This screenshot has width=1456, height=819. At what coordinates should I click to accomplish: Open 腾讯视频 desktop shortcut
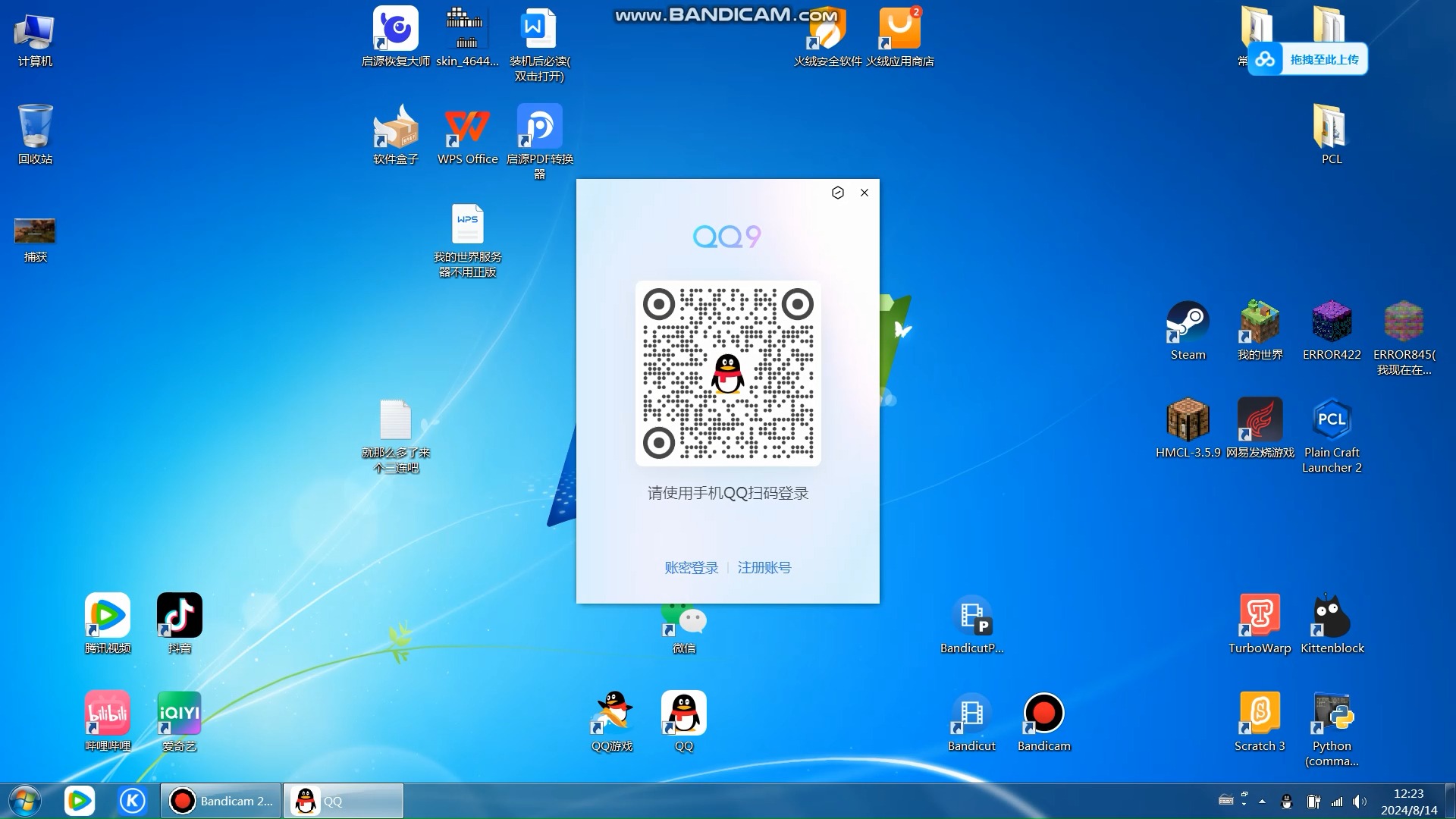pyautogui.click(x=107, y=623)
